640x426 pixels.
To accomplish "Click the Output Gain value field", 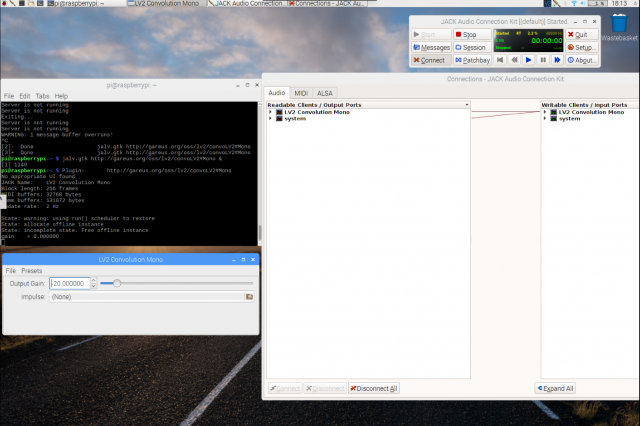I will tap(68, 284).
